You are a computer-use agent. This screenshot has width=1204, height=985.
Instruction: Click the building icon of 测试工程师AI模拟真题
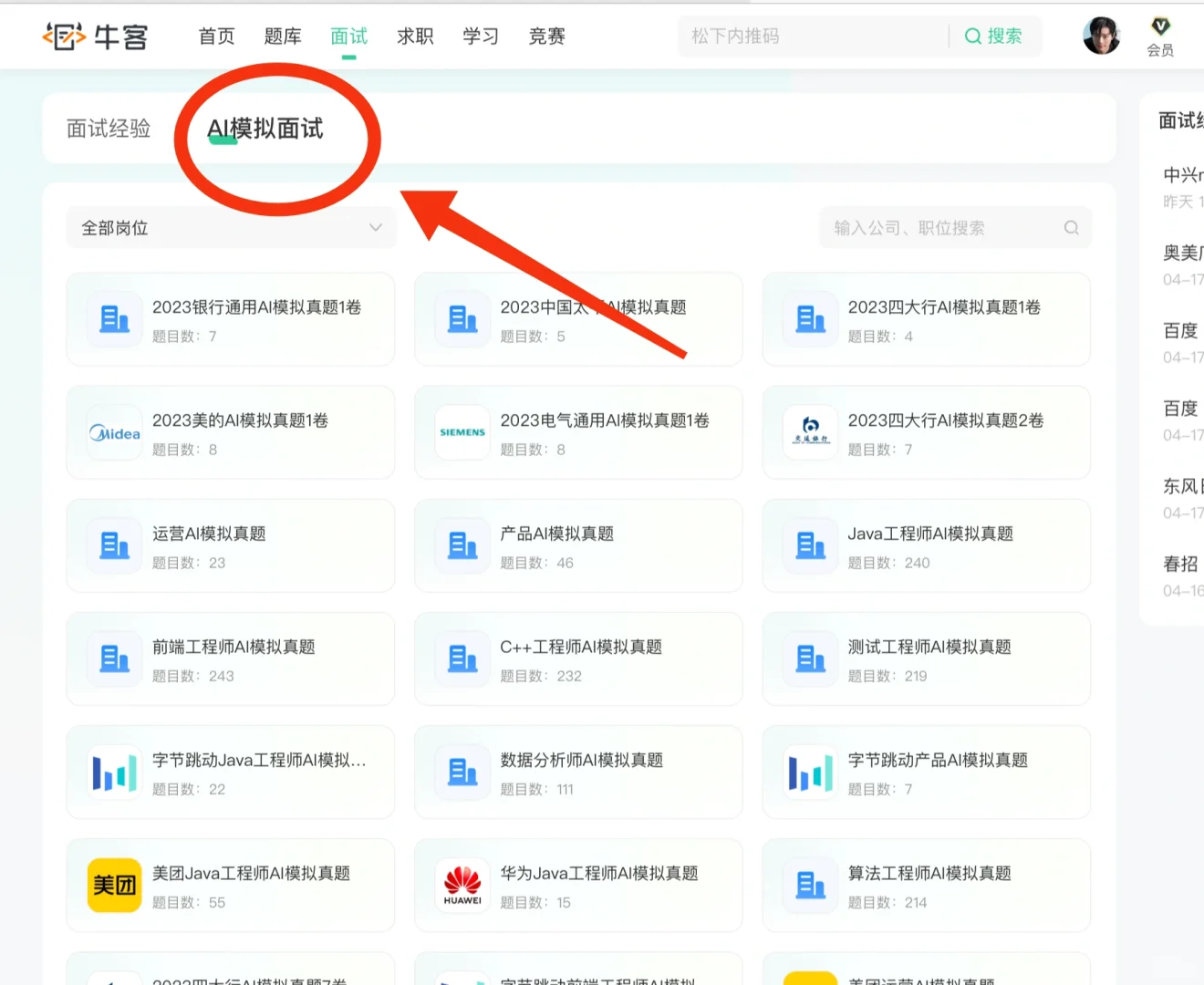pos(811,658)
